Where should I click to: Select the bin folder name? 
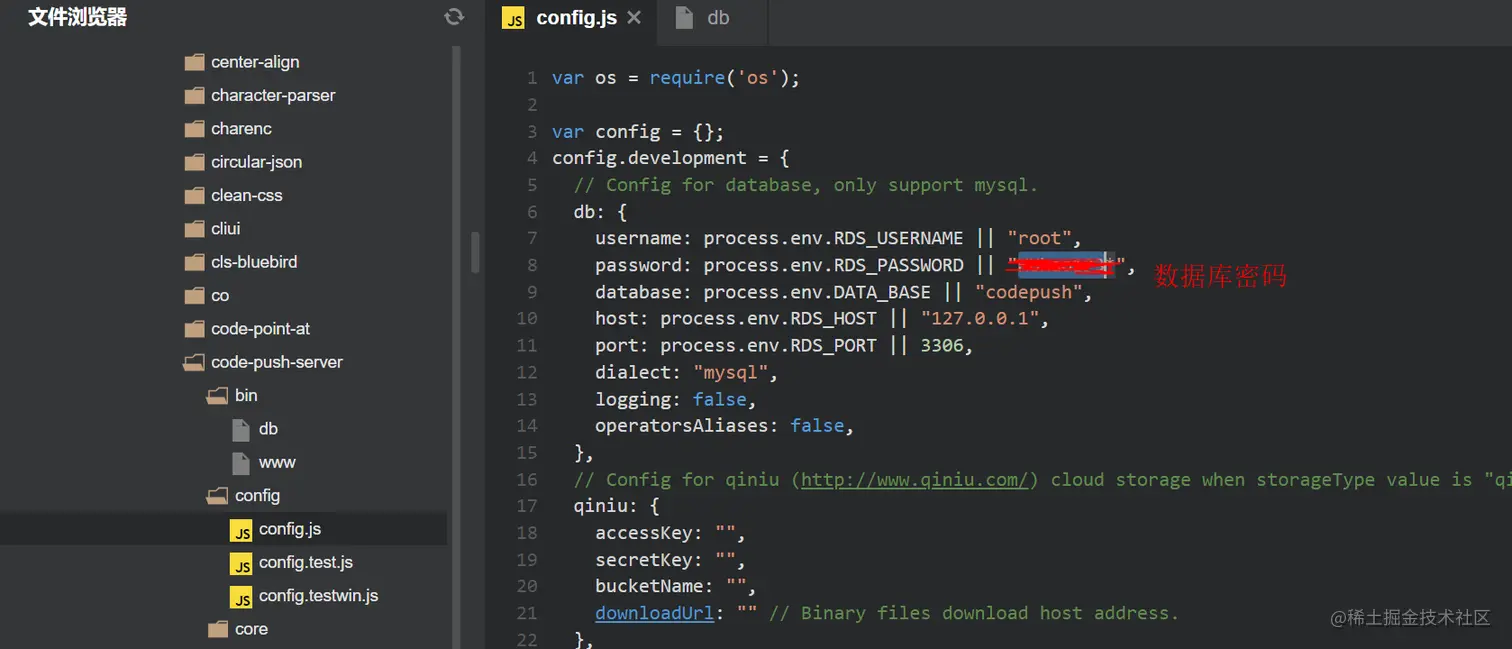pos(246,396)
